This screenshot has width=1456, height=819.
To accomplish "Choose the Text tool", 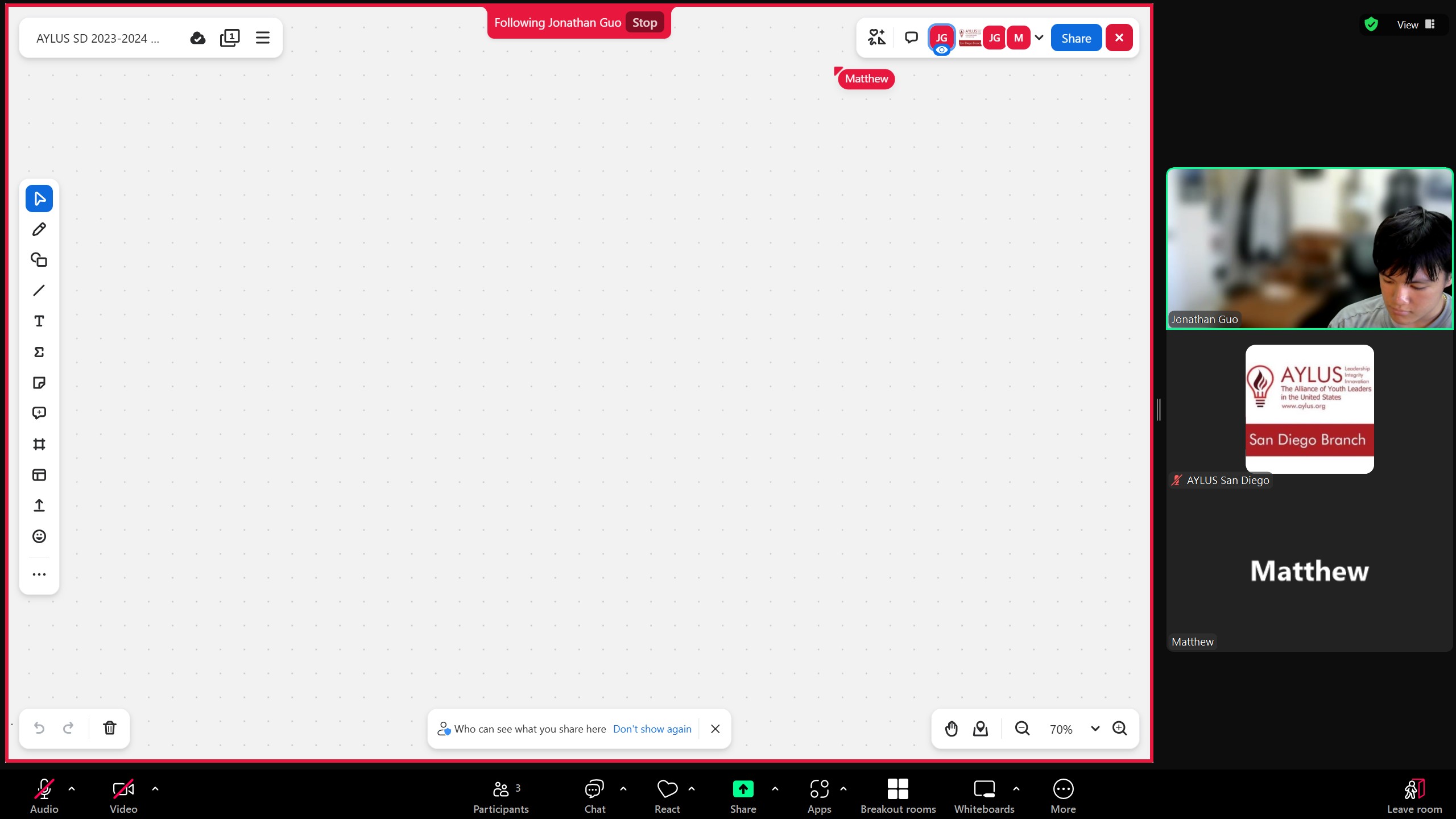I will 39,321.
